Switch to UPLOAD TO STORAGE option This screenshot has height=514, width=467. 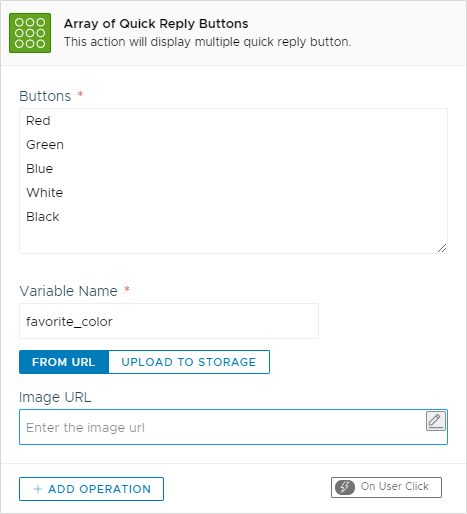click(189, 362)
